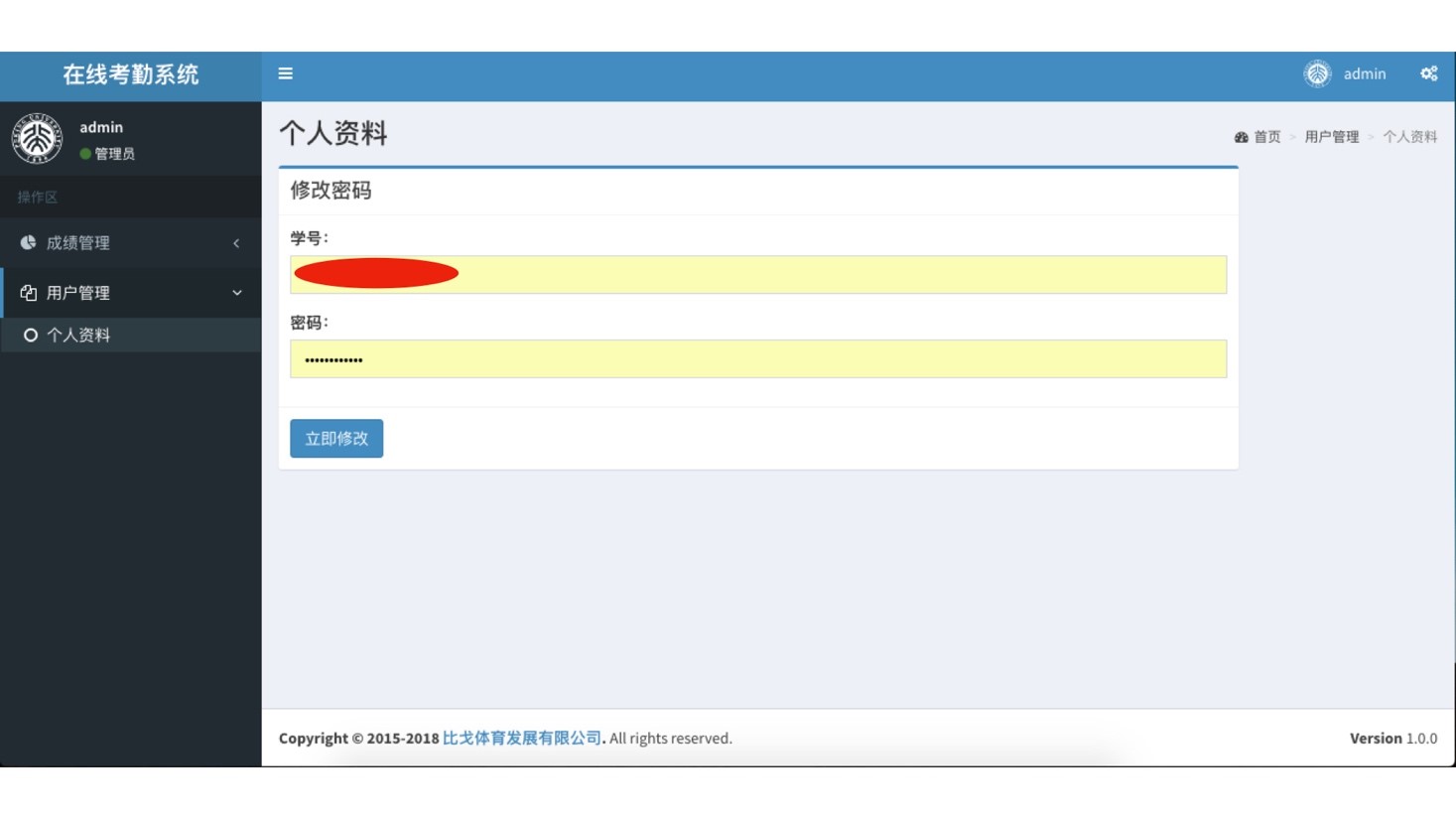Open the admin user dropdown in header

point(1364,73)
